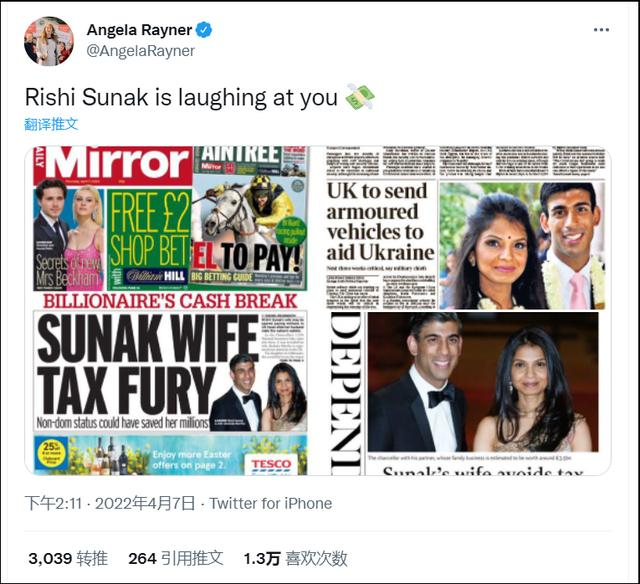
Task: Open the Daily Mirror front page image
Action: click(x=170, y=310)
